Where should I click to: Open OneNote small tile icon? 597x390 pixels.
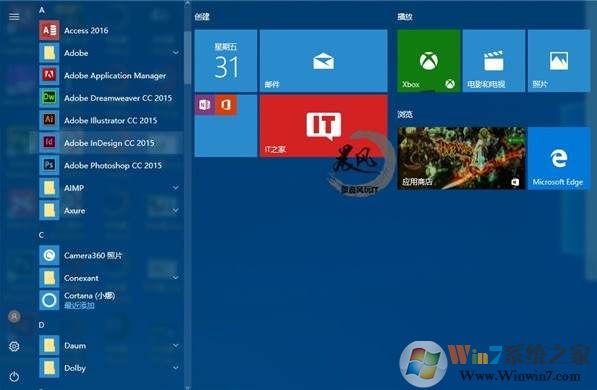tap(205, 105)
